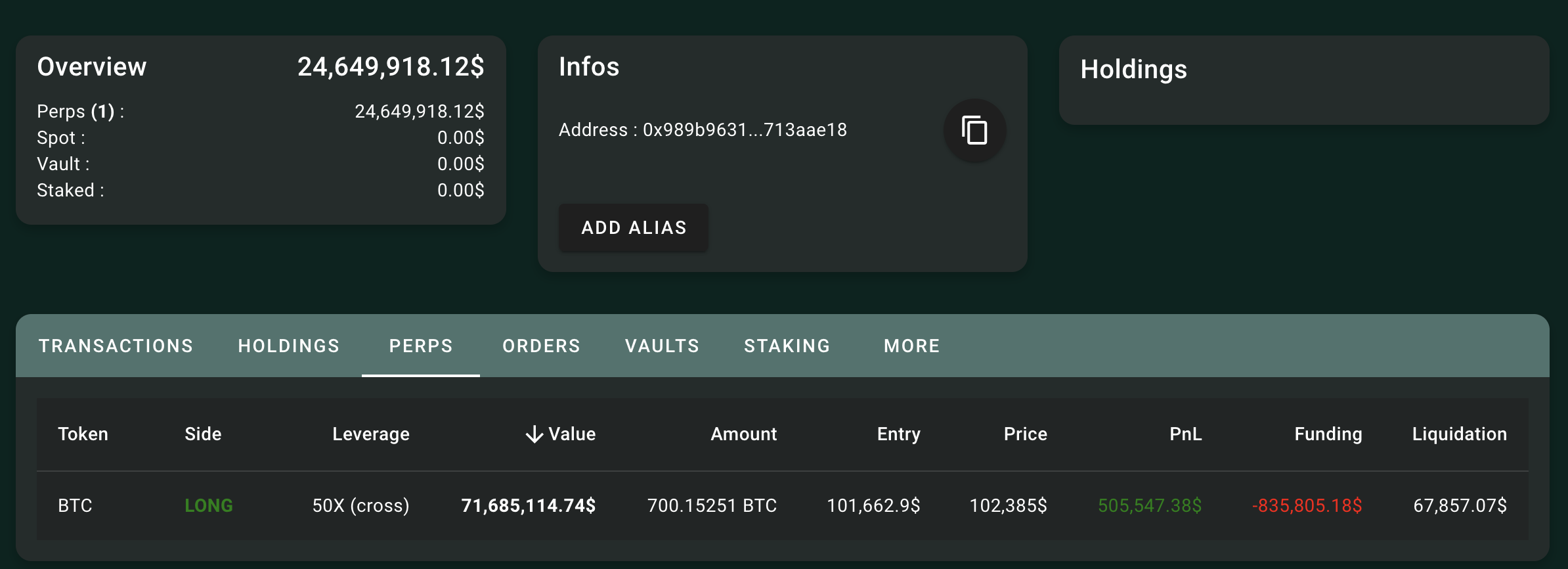Expand the MORE tab menu
1568x569 pixels.
[912, 346]
